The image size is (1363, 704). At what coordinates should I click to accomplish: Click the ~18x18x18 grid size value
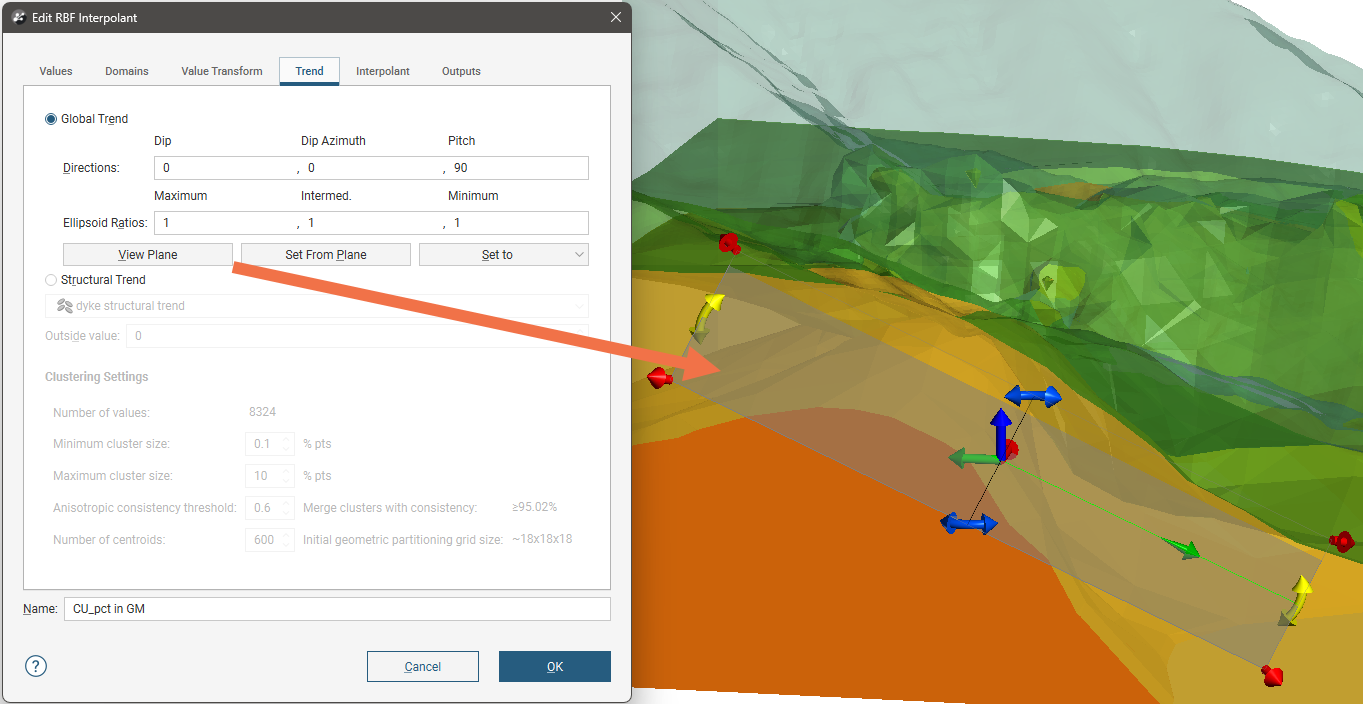(542, 540)
